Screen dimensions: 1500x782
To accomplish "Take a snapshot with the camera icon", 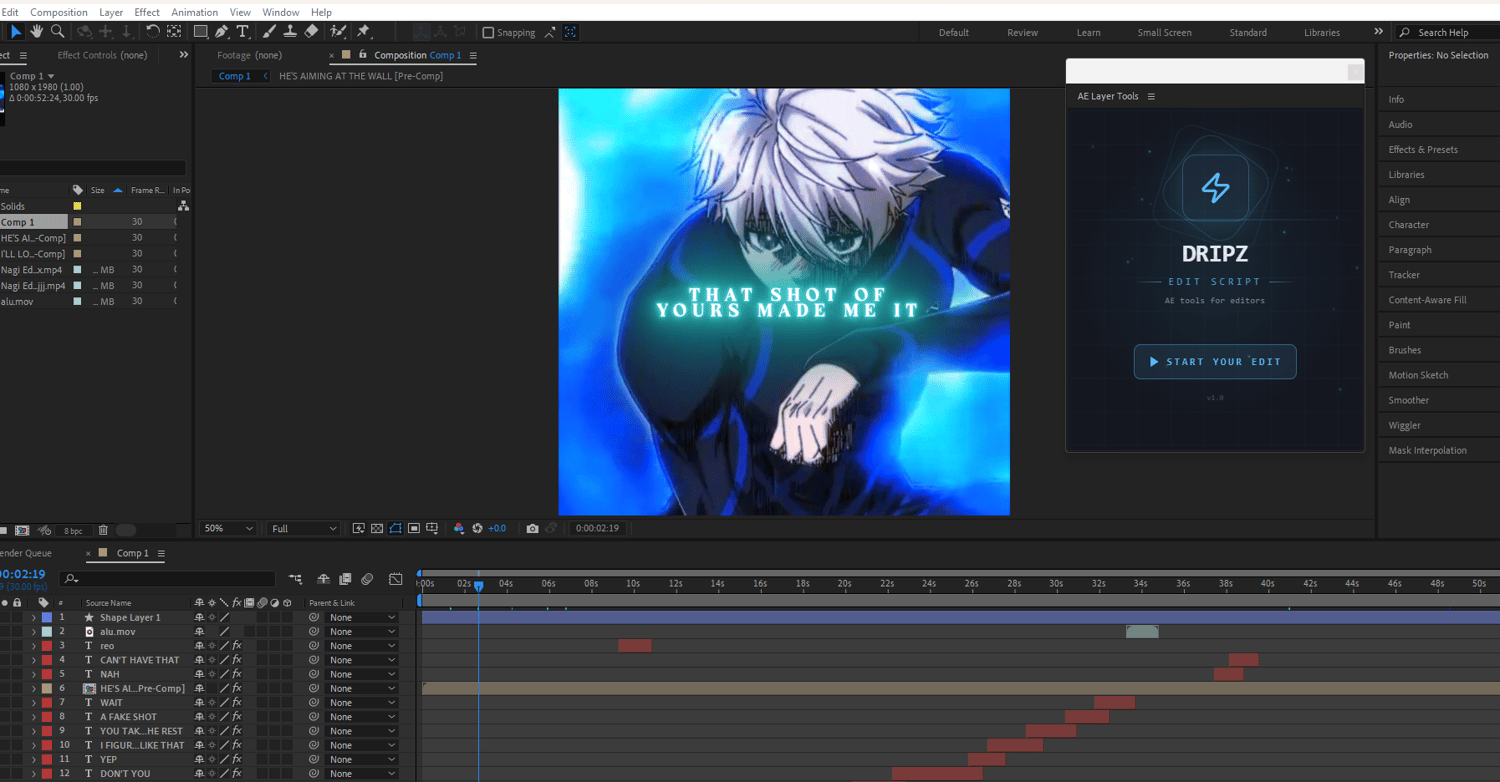I will pos(532,528).
